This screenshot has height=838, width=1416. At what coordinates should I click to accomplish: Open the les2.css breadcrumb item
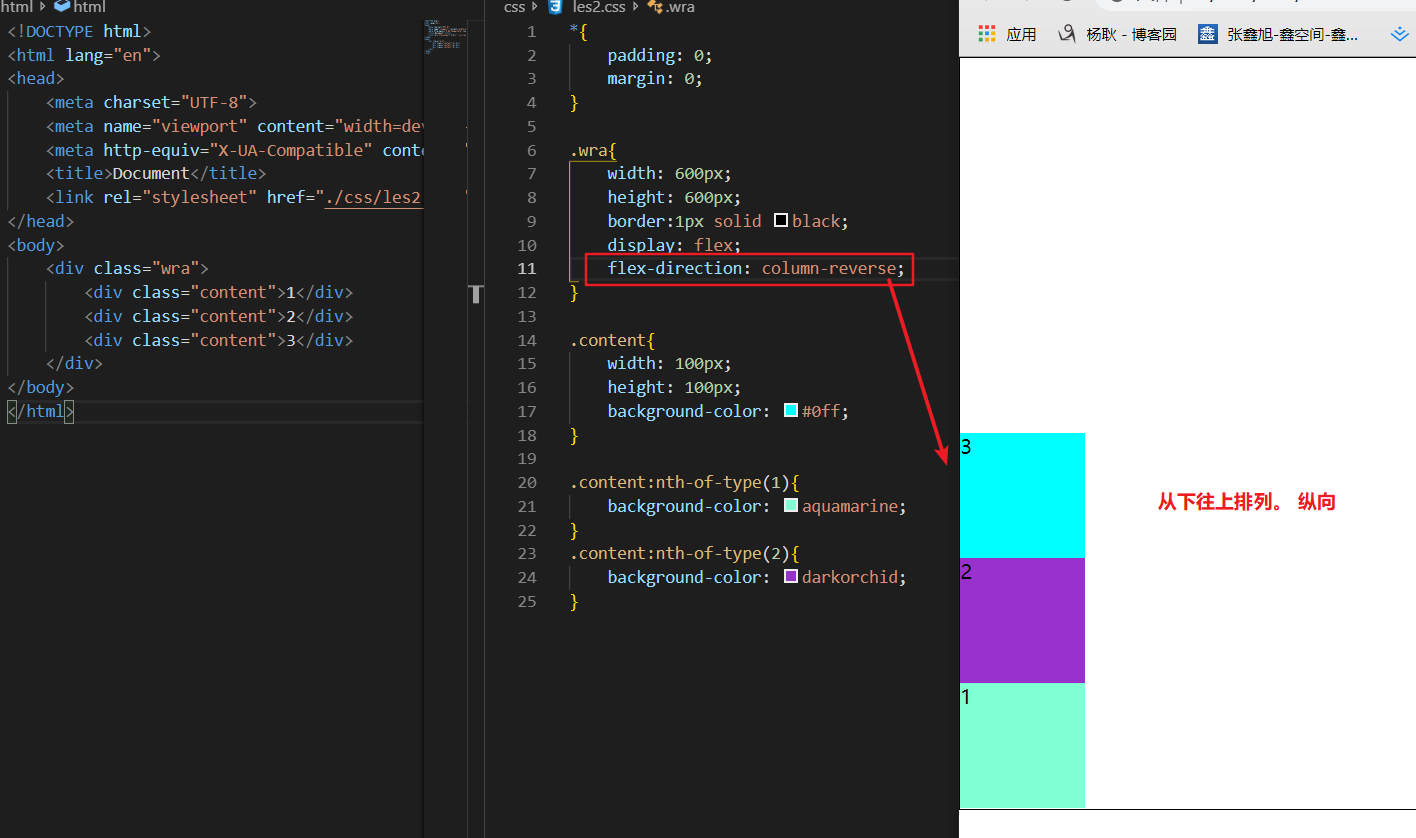(599, 7)
